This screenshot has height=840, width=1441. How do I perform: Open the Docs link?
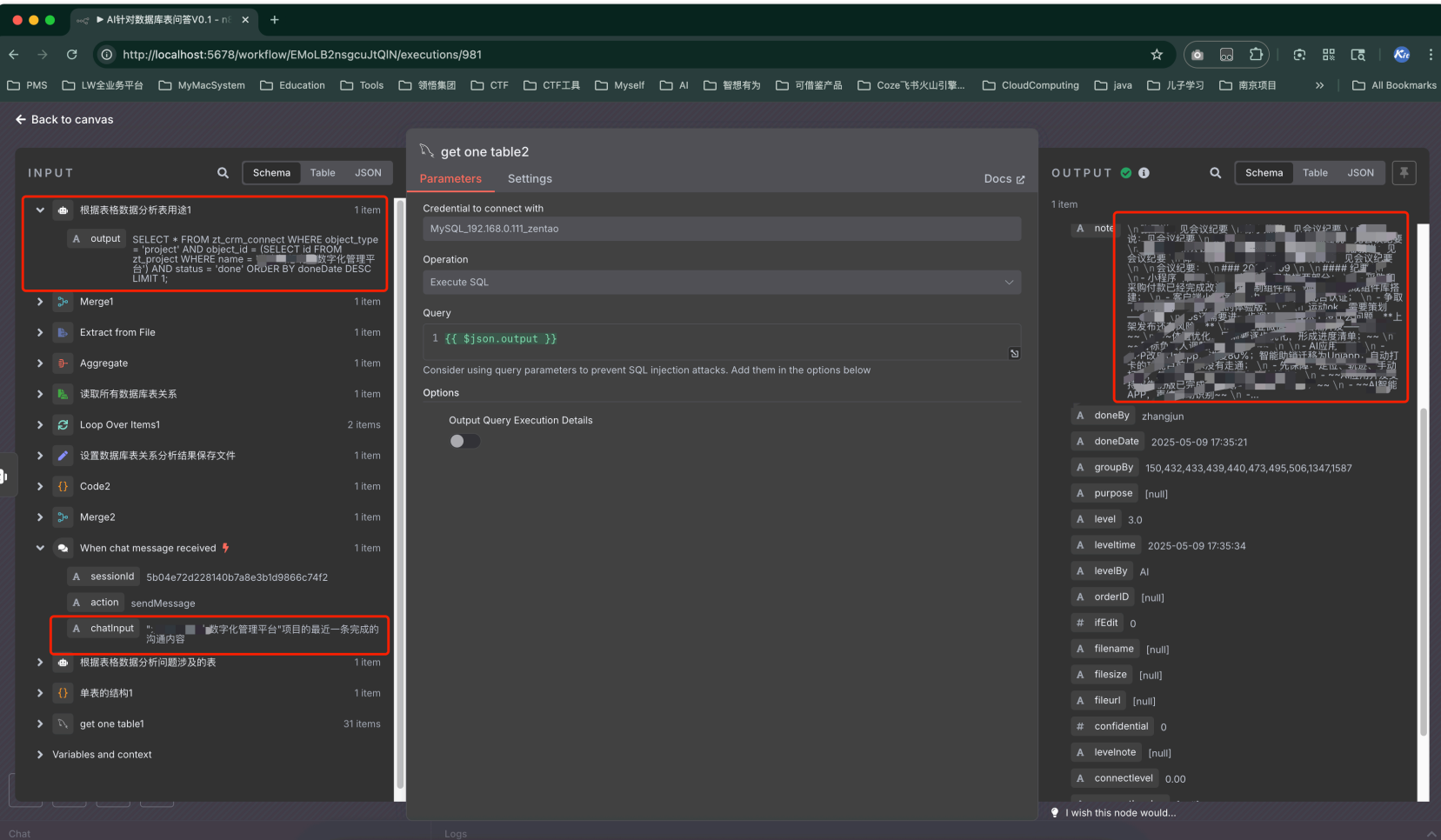[1004, 179]
